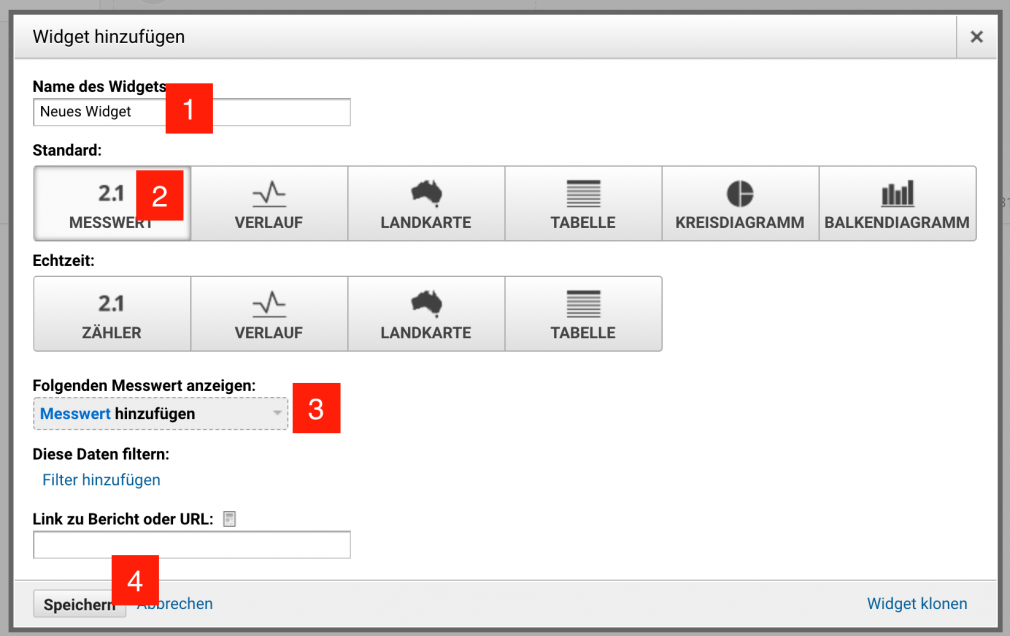The width and height of the screenshot is (1010, 636).
Task: Click the Widget klonen link
Action: tap(917, 604)
